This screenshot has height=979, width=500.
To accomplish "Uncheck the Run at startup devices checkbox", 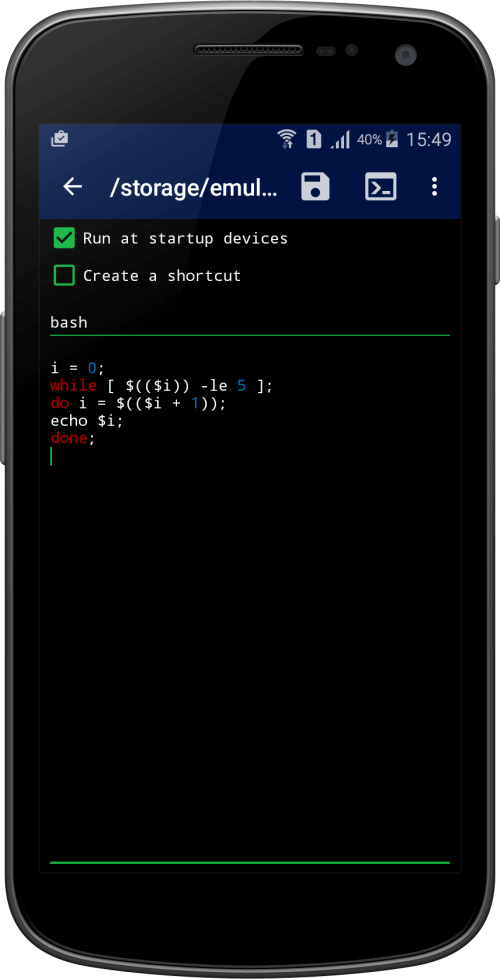I will coord(64,238).
